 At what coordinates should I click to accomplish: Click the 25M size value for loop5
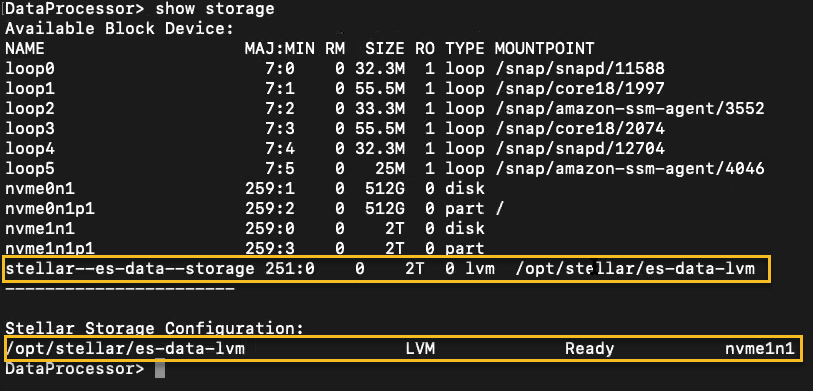tap(389, 169)
